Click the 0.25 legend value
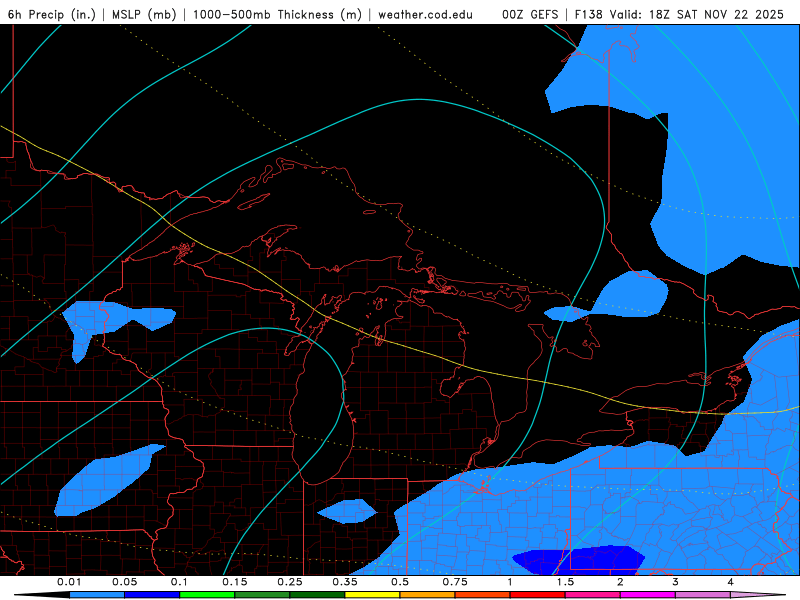Screen dimensions: 800x600 click(290, 582)
